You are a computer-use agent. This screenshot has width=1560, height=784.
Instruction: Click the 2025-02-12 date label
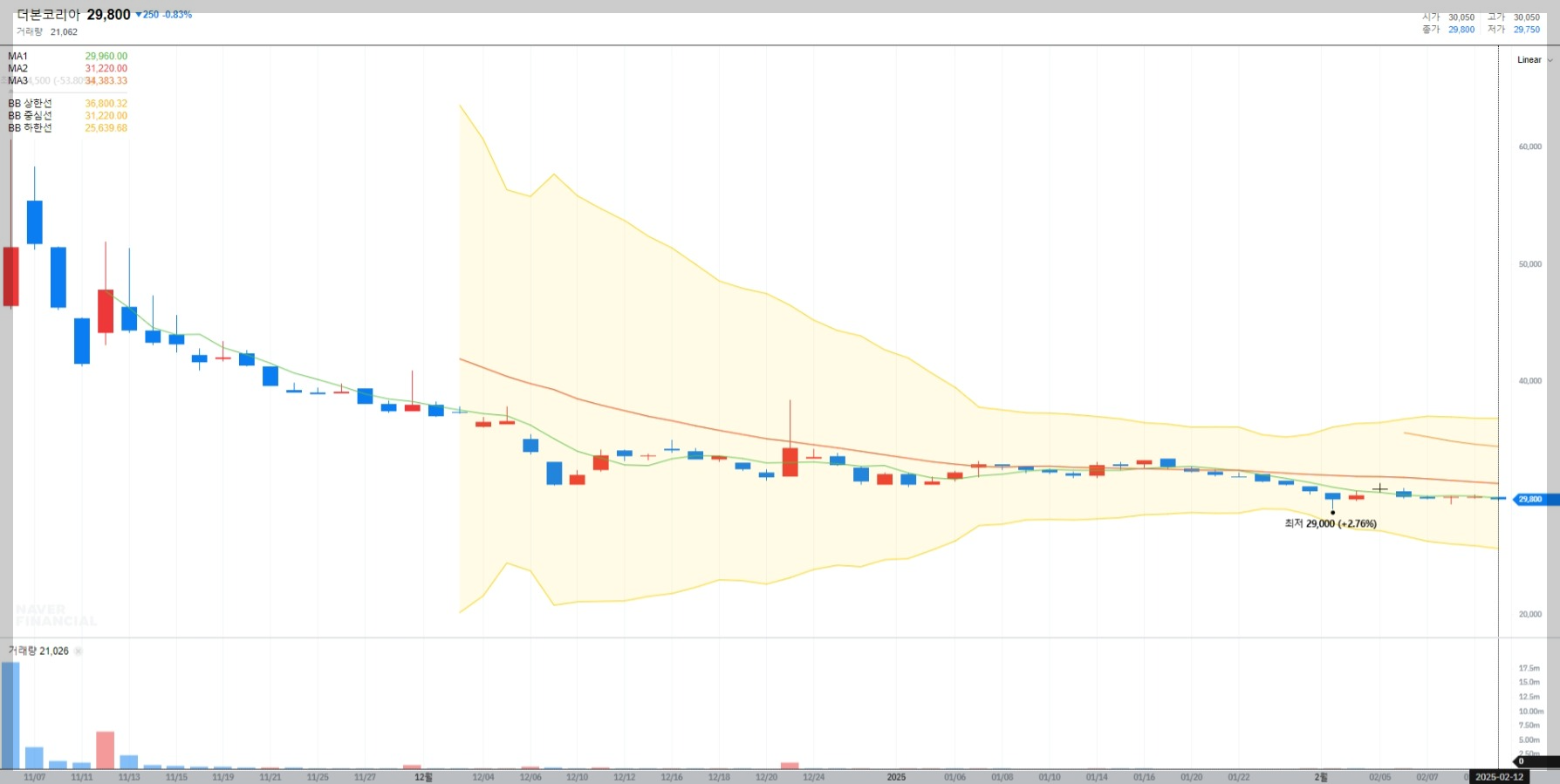(1499, 777)
